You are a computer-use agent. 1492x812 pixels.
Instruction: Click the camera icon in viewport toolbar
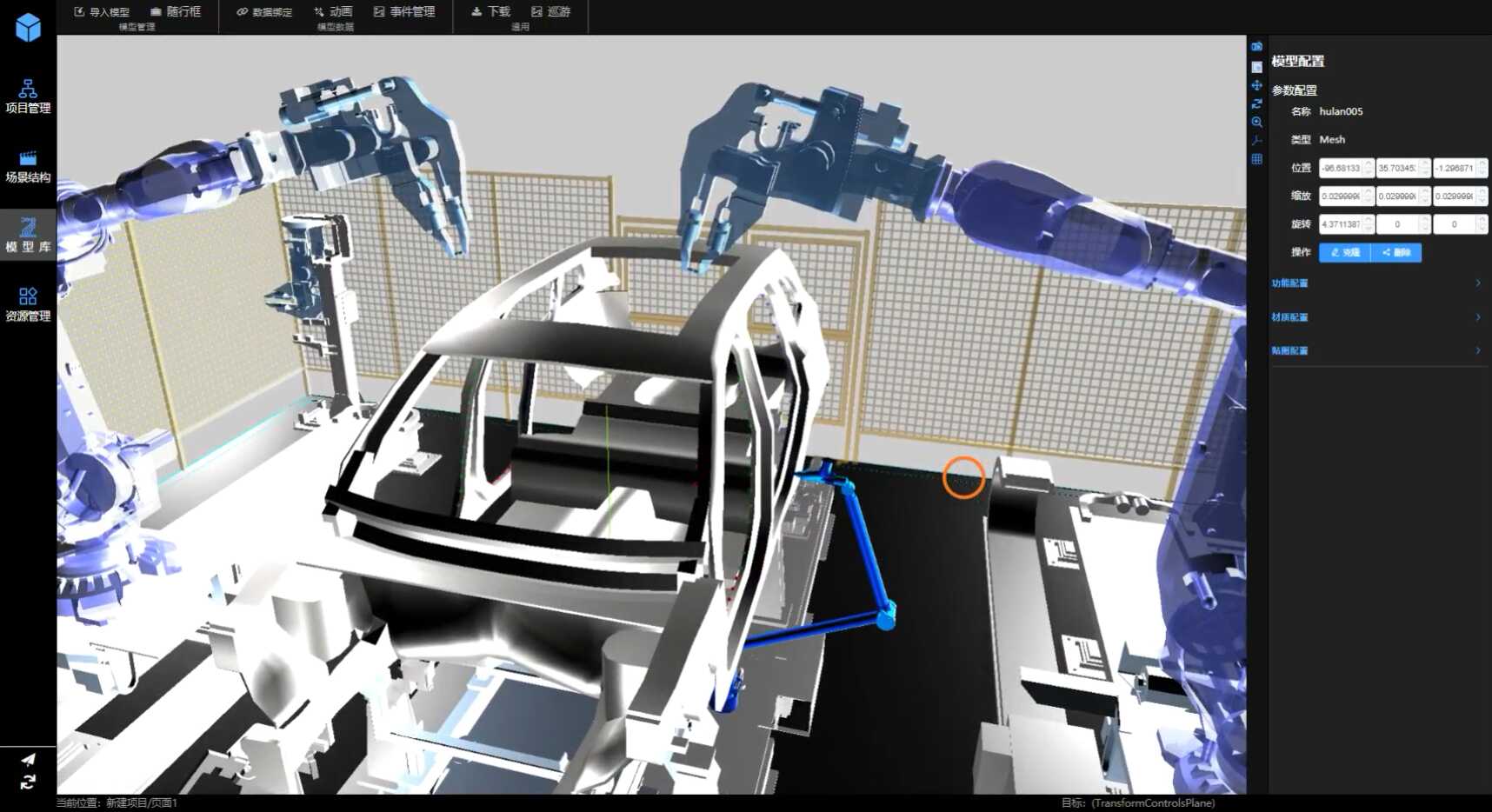click(1256, 47)
